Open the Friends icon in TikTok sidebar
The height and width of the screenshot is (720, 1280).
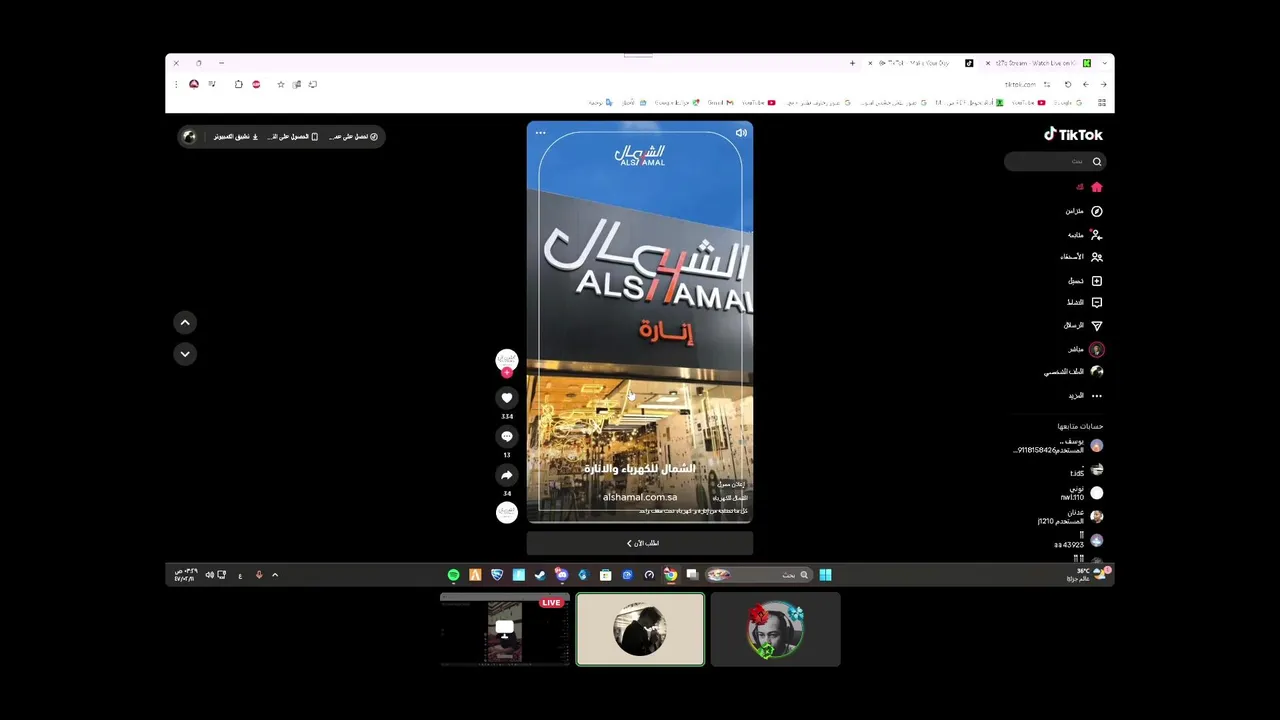coord(1097,257)
